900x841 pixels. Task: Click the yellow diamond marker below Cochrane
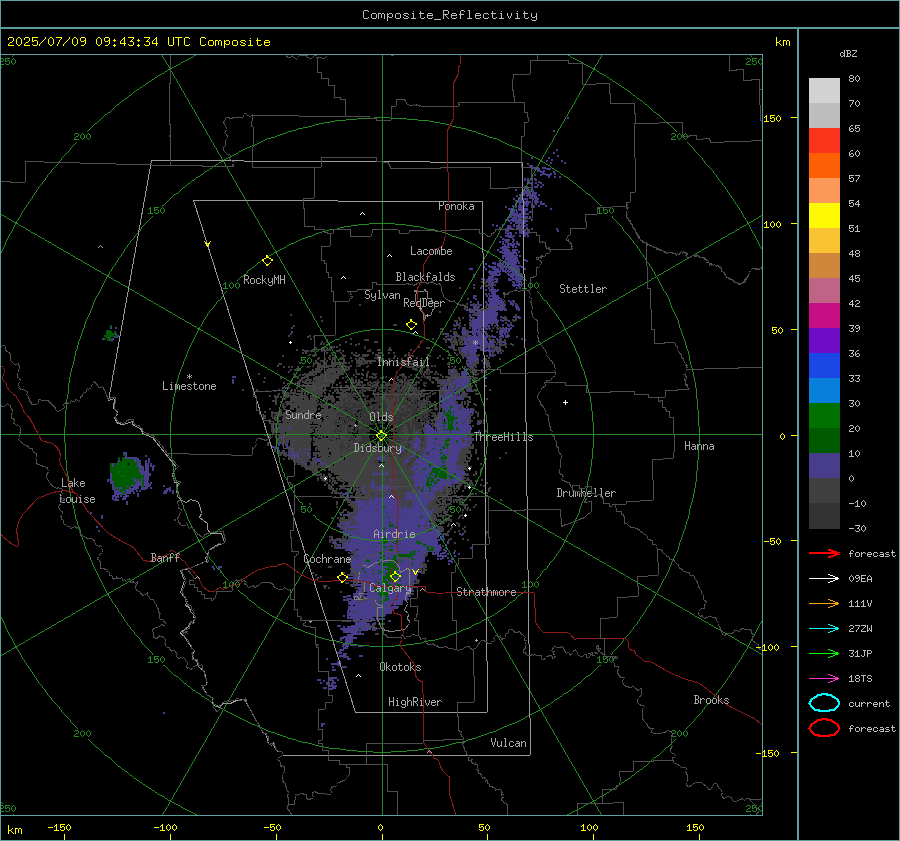click(342, 578)
